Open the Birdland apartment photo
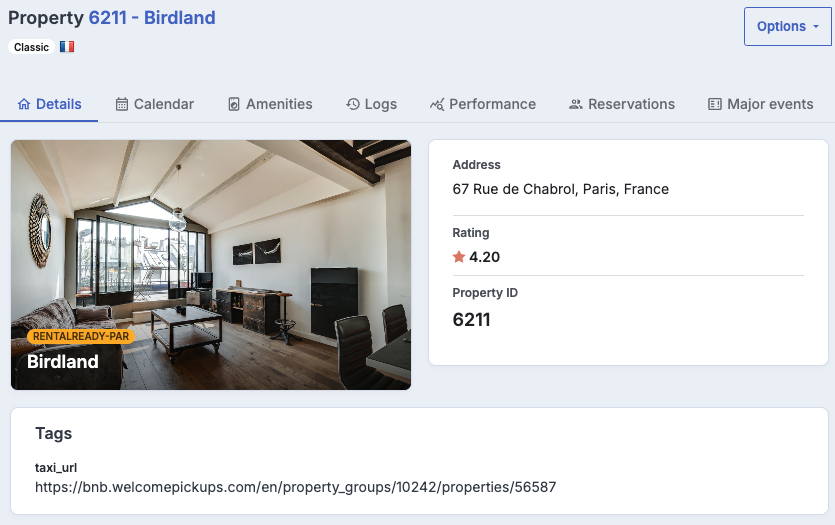 click(211, 265)
